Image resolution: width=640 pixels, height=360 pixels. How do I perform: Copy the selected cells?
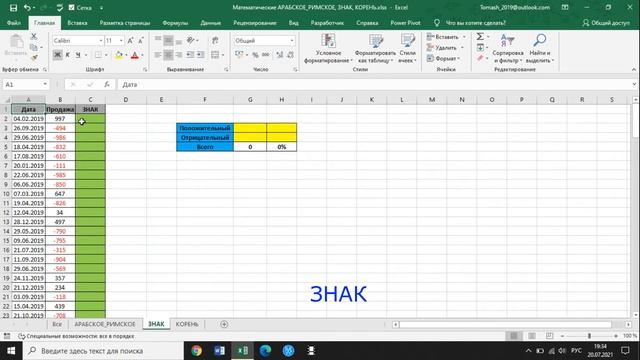34,47
